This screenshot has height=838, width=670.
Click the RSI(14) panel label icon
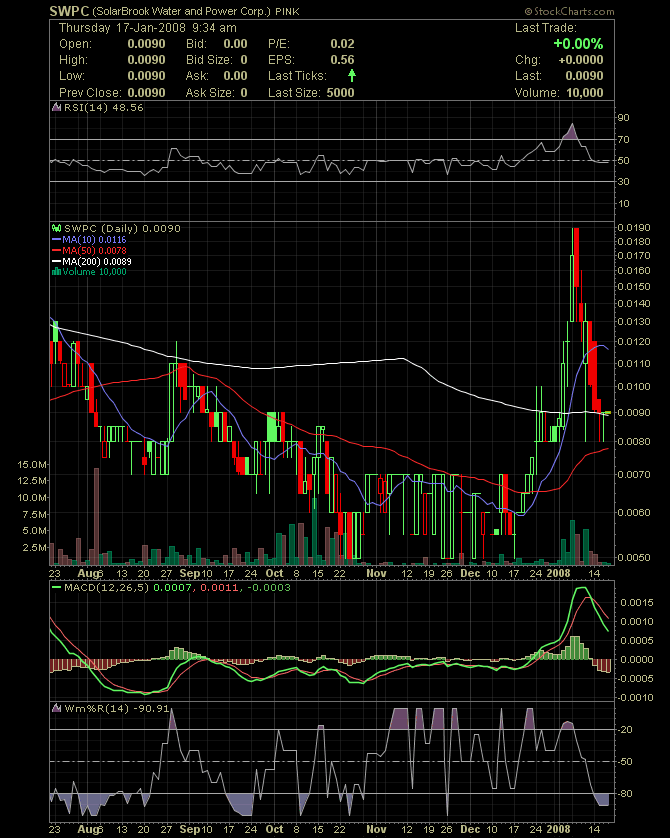click(x=56, y=106)
